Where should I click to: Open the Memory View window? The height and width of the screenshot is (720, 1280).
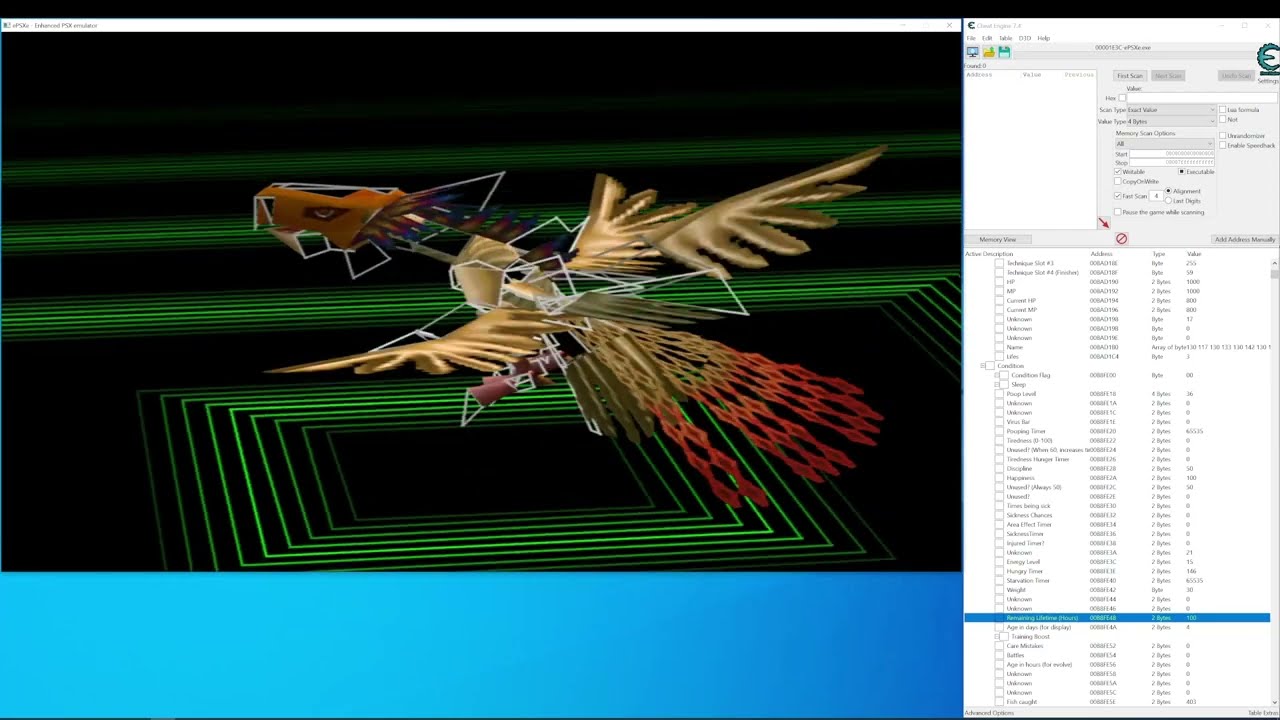[997, 240]
